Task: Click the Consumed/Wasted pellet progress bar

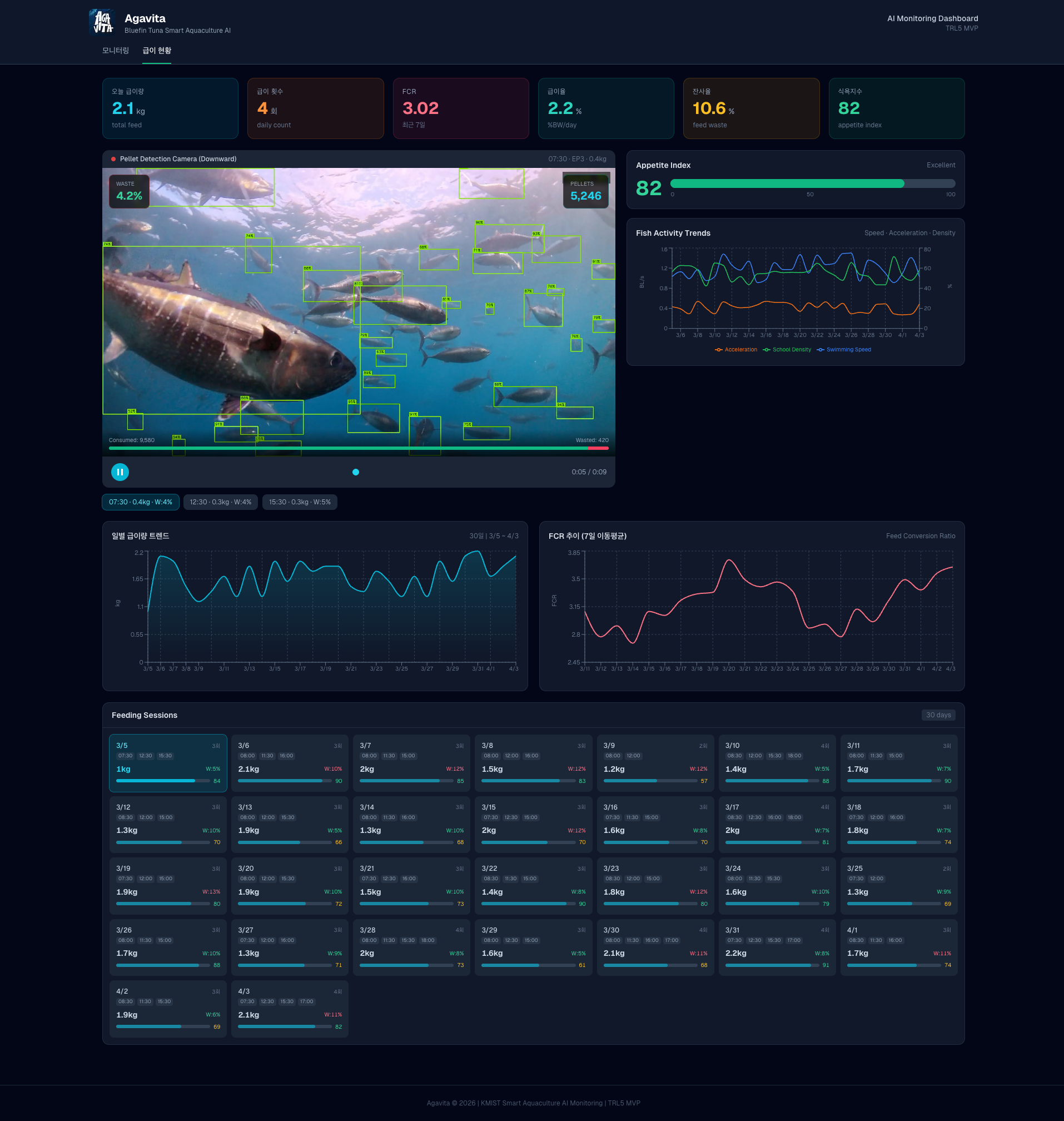Action: pos(359,448)
